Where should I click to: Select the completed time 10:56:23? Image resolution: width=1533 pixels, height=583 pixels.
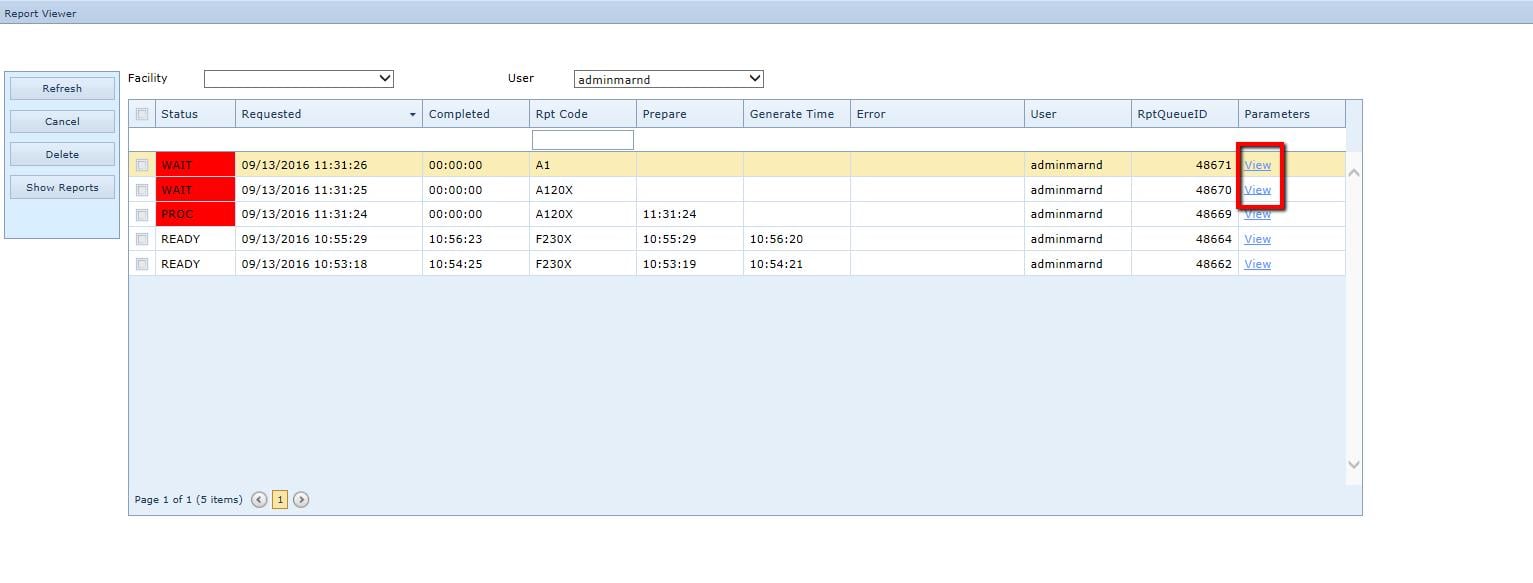tap(455, 239)
